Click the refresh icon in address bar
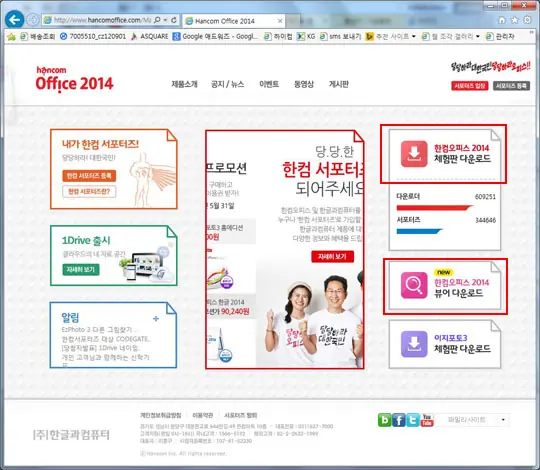The height and width of the screenshot is (470, 540). [x=174, y=20]
